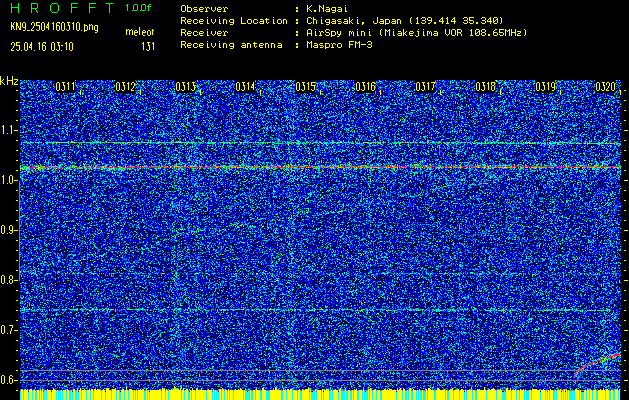Viewport: 629px width, 400px height.
Task: Click the HROFFT title text
Action: click(x=63, y=8)
